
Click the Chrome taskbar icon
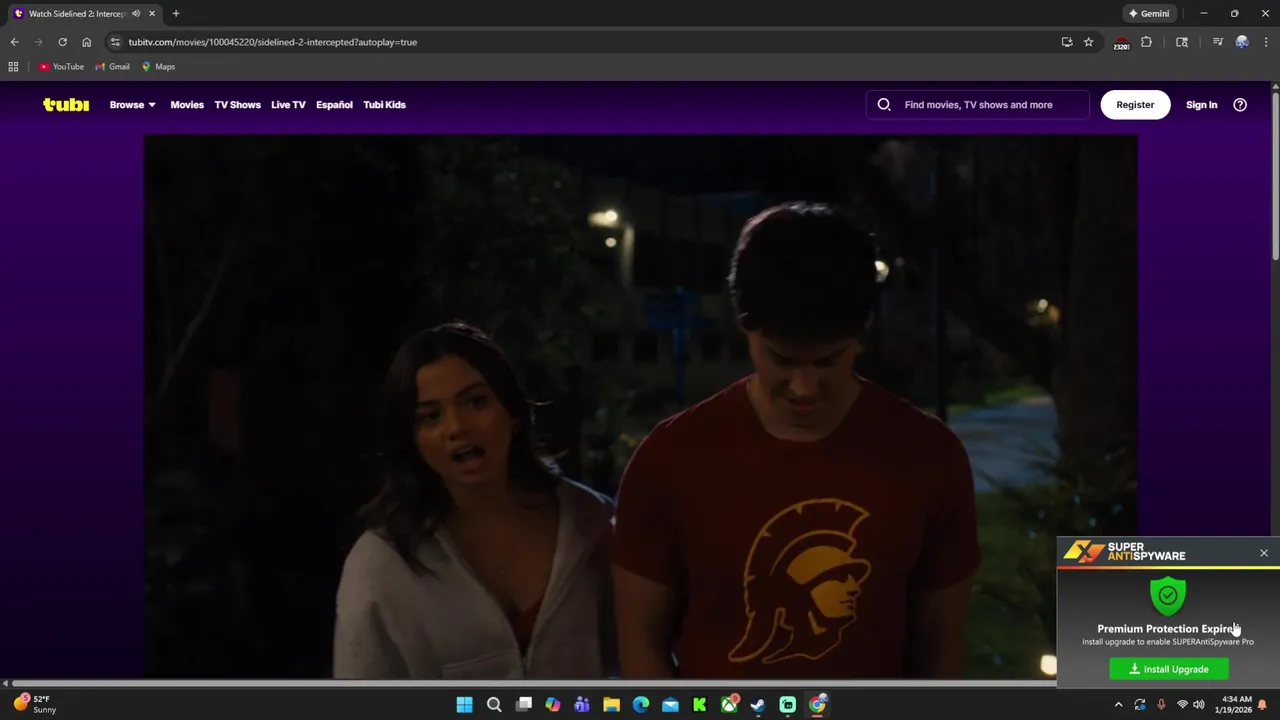click(x=817, y=705)
